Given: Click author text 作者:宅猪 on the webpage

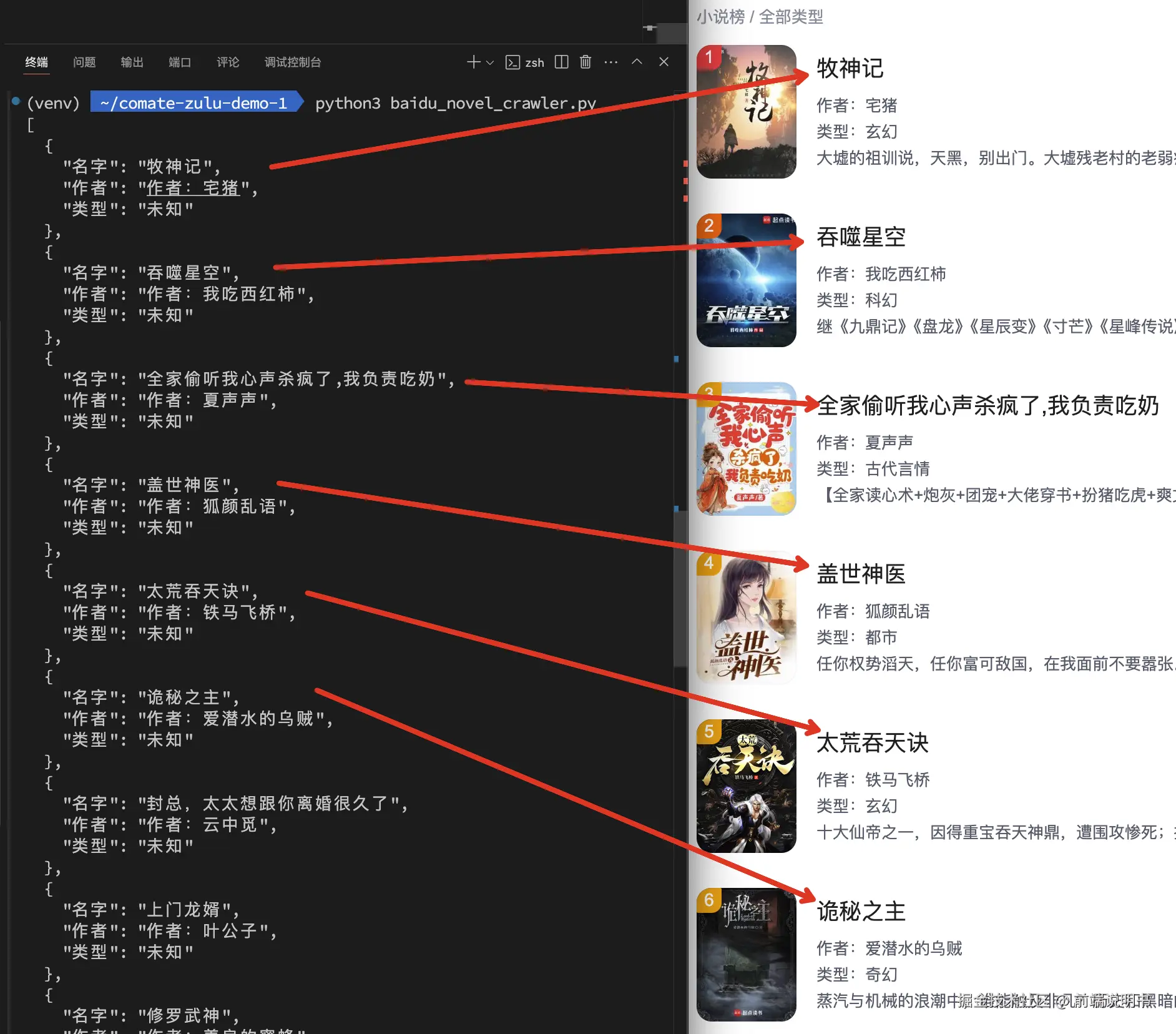Looking at the screenshot, I should (857, 106).
